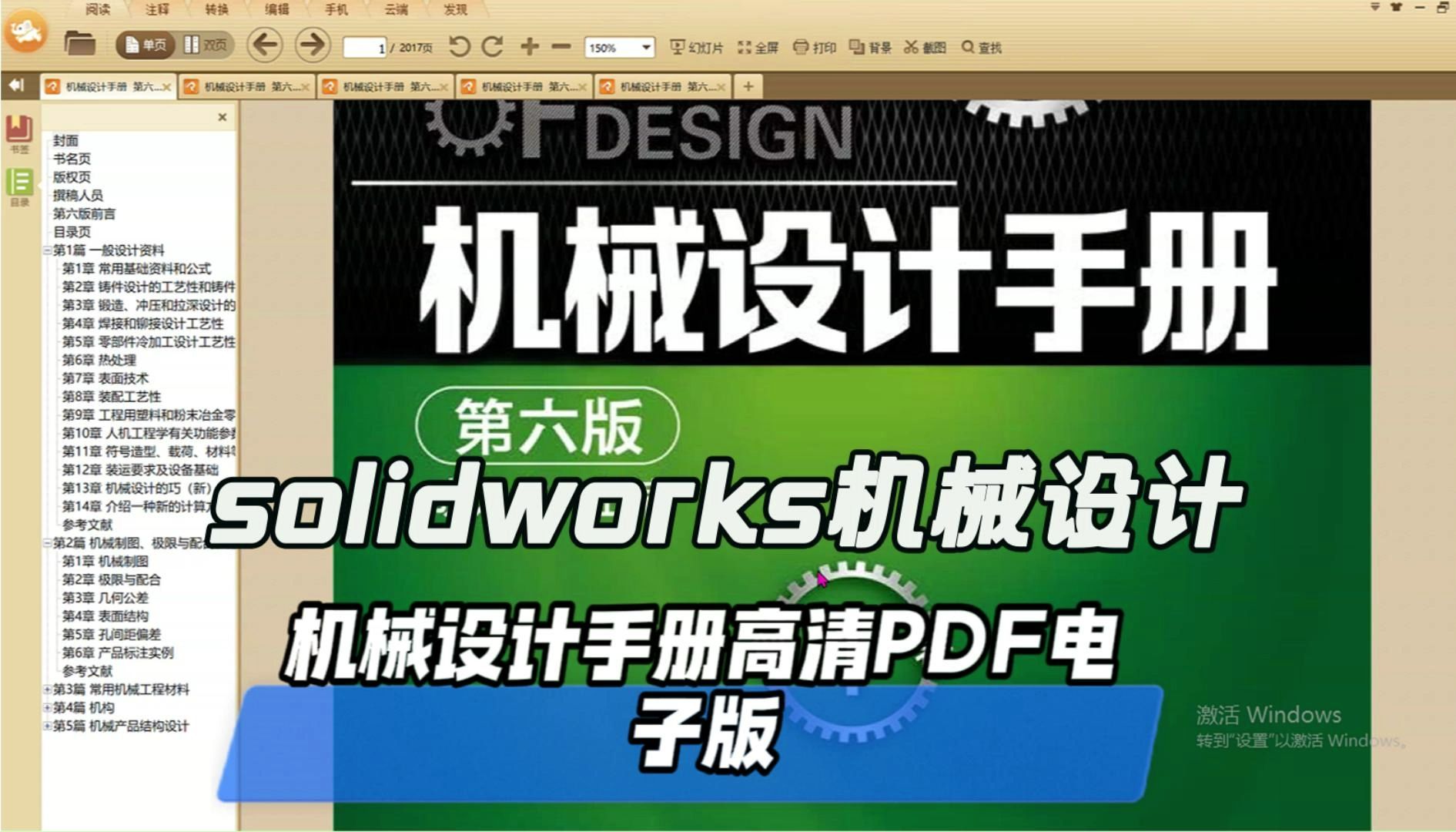This screenshot has height=832, width=1456.
Task: Rotate the page counterclockwise
Action: (x=459, y=46)
